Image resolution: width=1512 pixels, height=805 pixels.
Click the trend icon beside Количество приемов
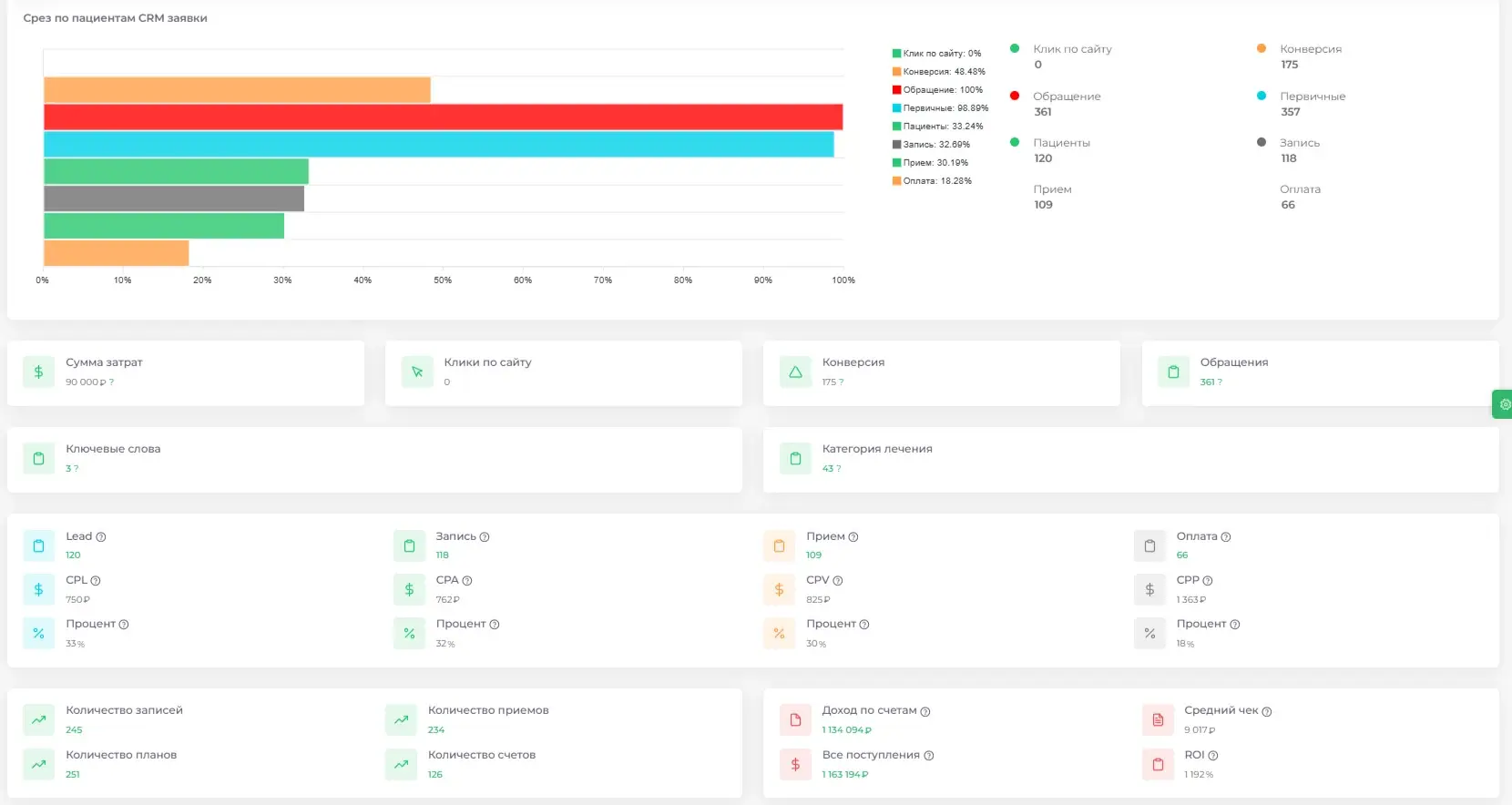(x=401, y=719)
